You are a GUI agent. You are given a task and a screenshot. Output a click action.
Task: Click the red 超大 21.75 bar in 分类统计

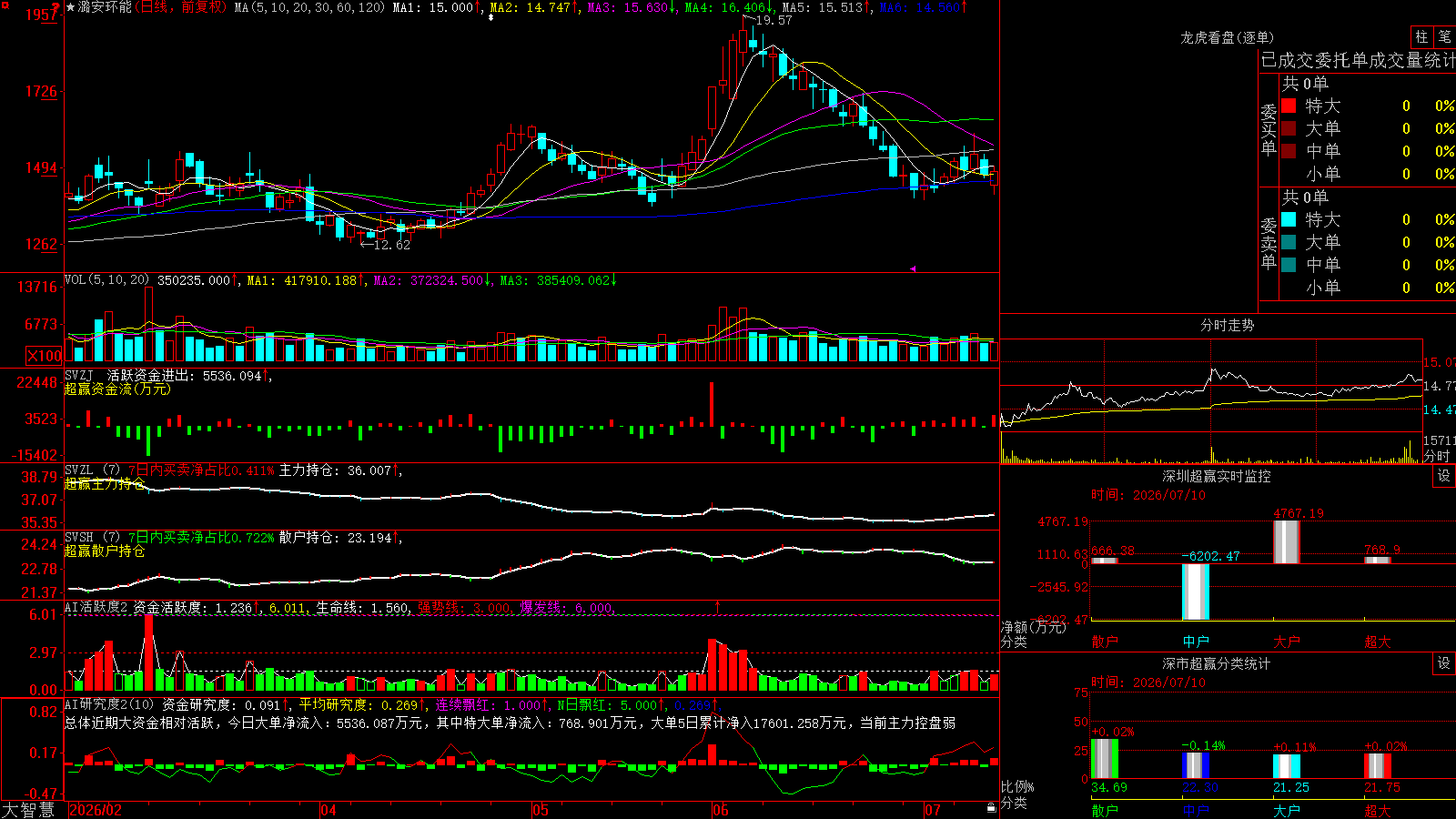pyautogui.click(x=1378, y=766)
